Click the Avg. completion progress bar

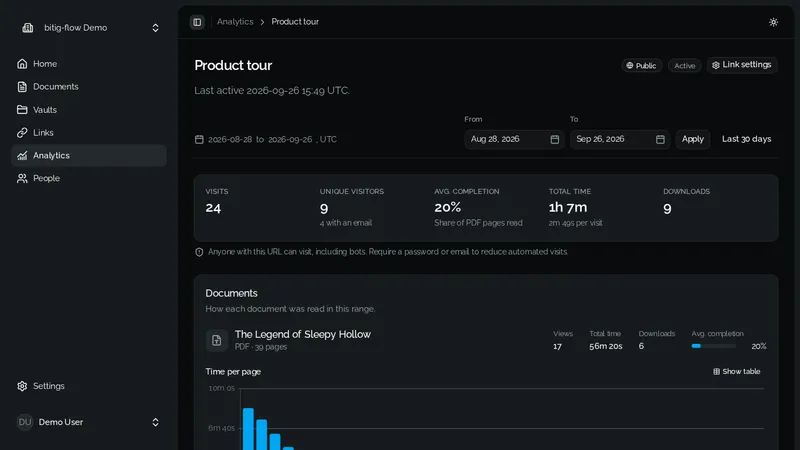pyautogui.click(x=713, y=346)
